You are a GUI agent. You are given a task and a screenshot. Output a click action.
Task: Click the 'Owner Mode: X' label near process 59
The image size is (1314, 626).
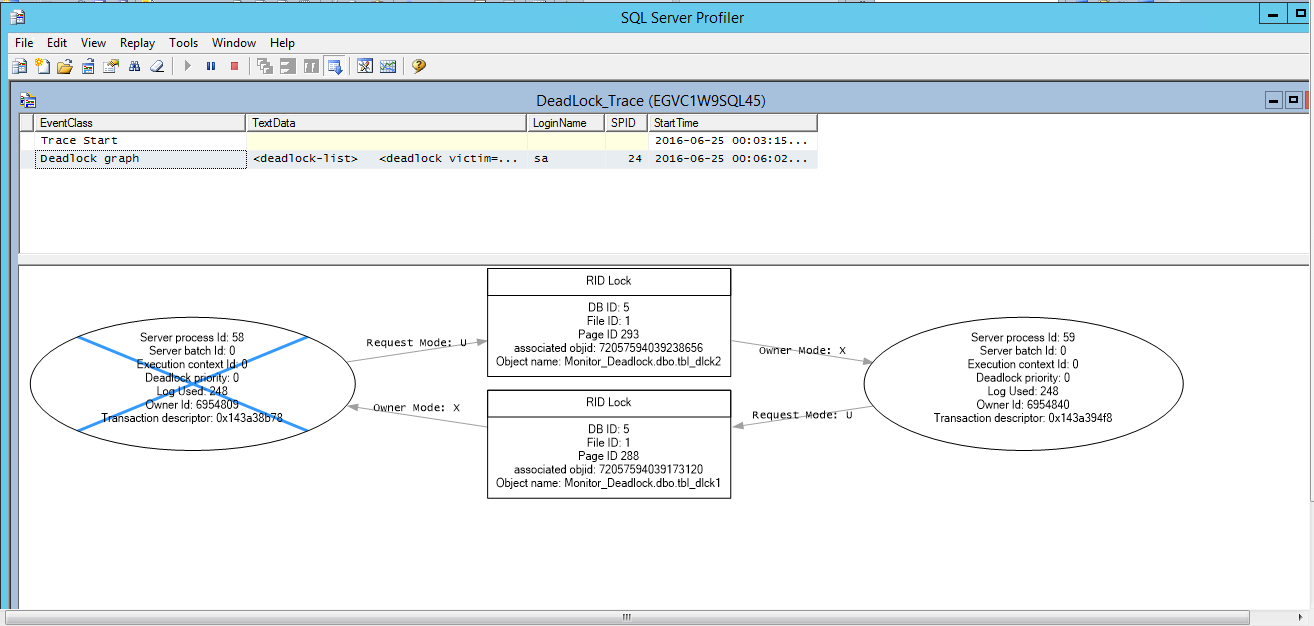click(x=802, y=351)
